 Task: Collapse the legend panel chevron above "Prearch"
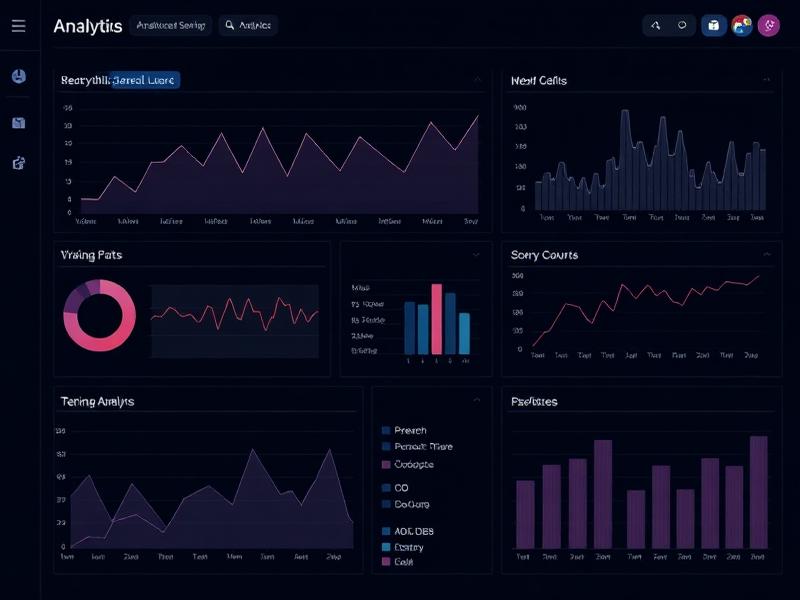tap(477, 400)
